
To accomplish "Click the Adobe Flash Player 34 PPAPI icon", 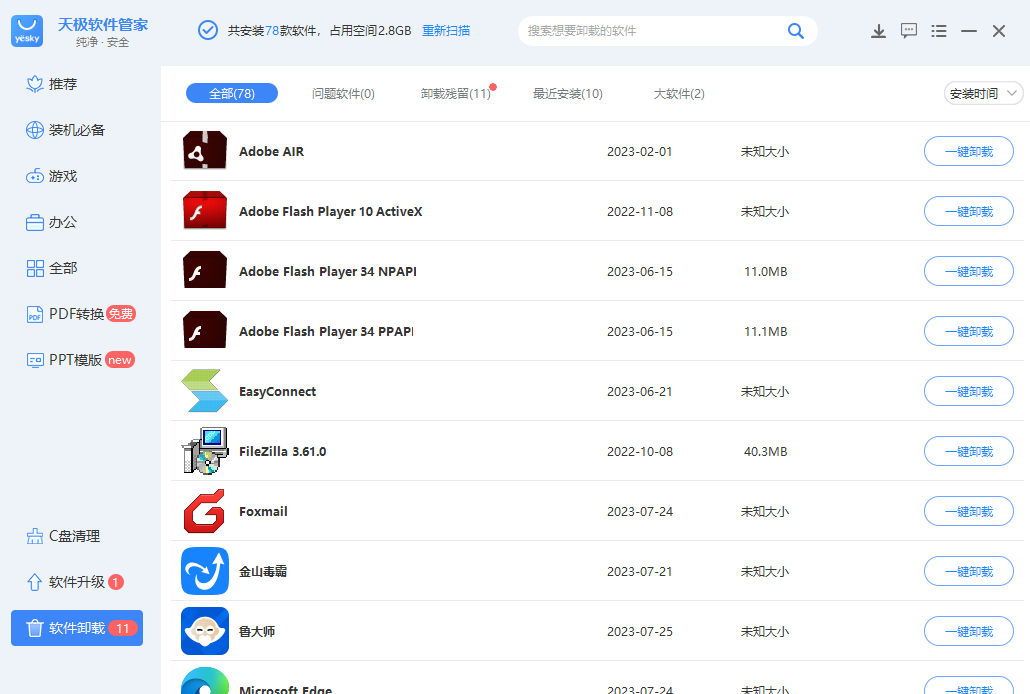I will (205, 330).
